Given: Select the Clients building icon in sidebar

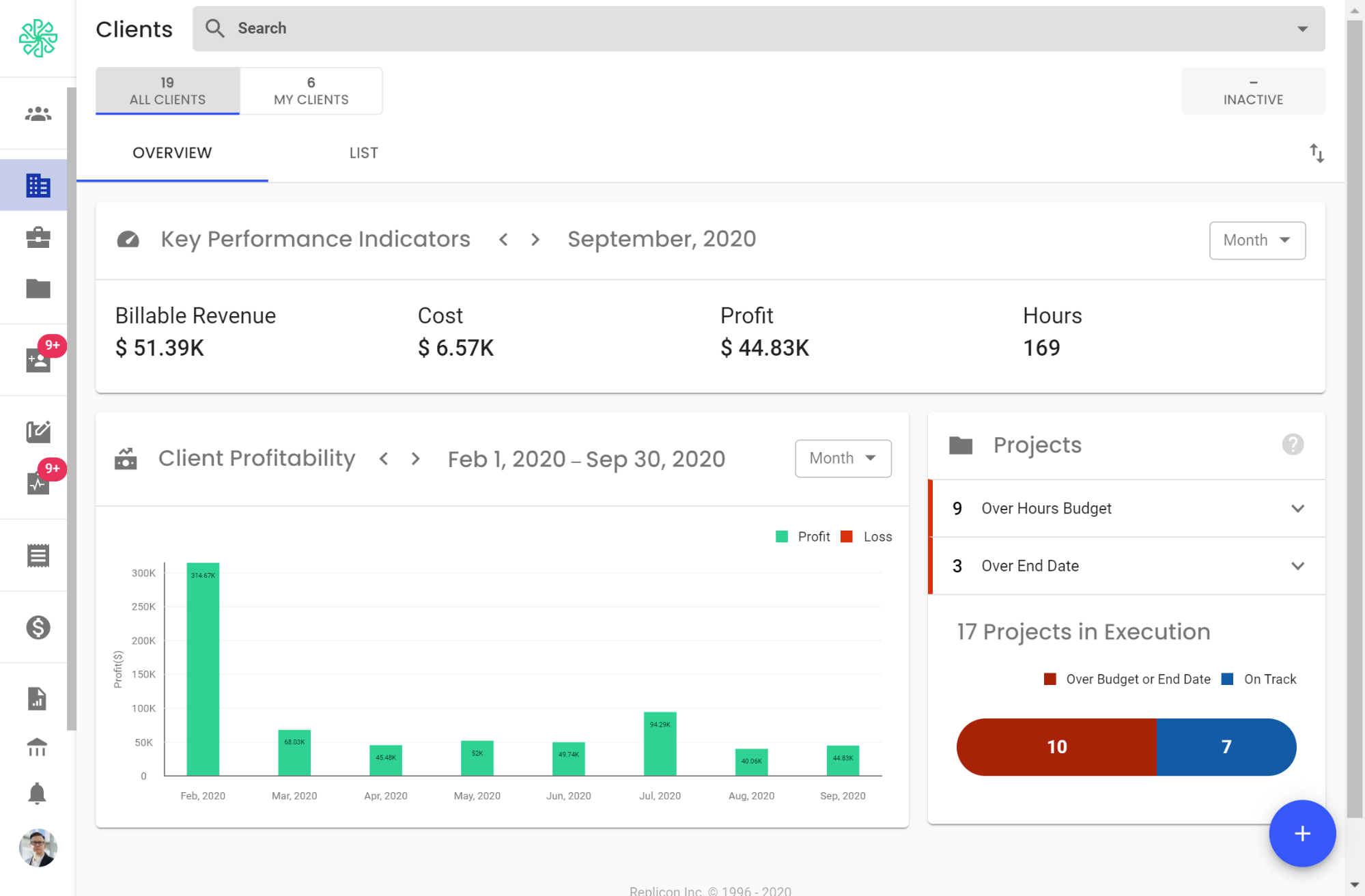Looking at the screenshot, I should 38,184.
